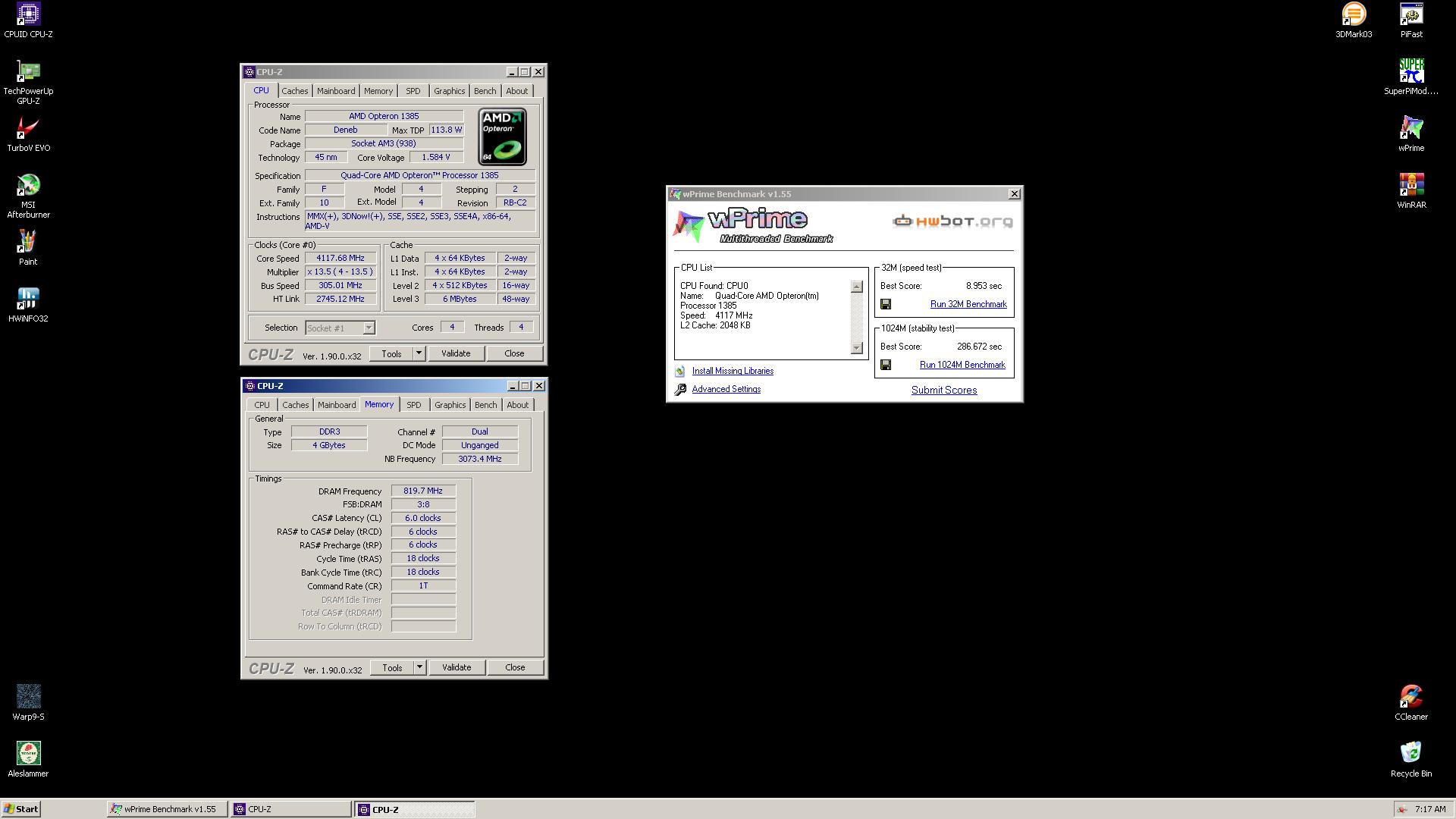Close the wPrime Benchmark window
Viewport: 1456px width, 819px height.
tap(1014, 194)
